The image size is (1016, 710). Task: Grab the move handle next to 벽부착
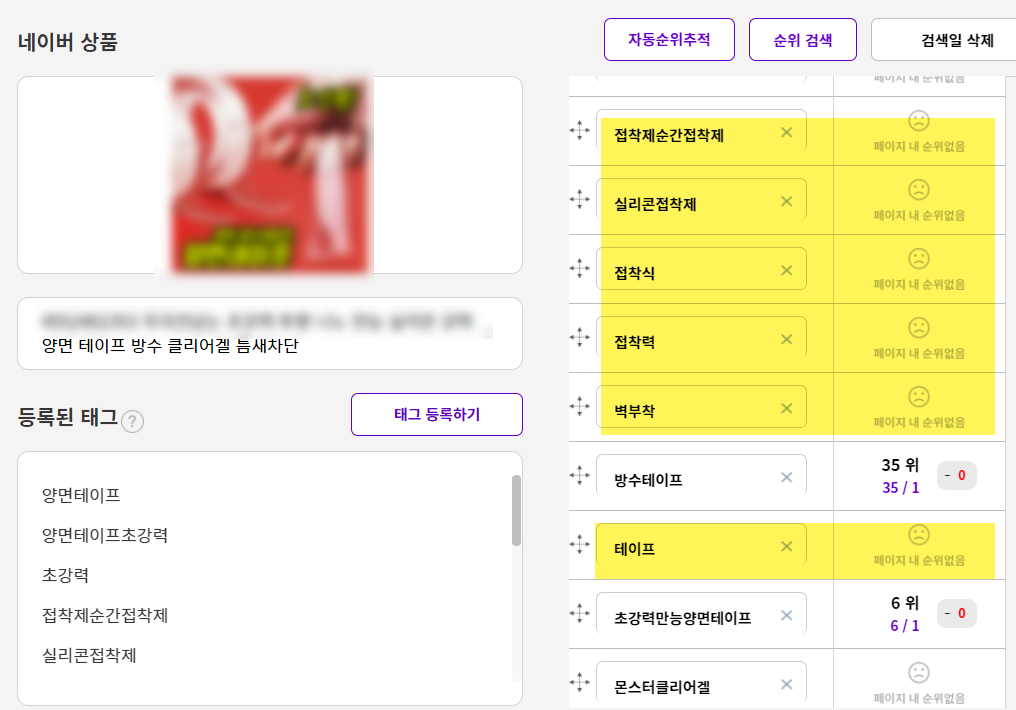579,406
